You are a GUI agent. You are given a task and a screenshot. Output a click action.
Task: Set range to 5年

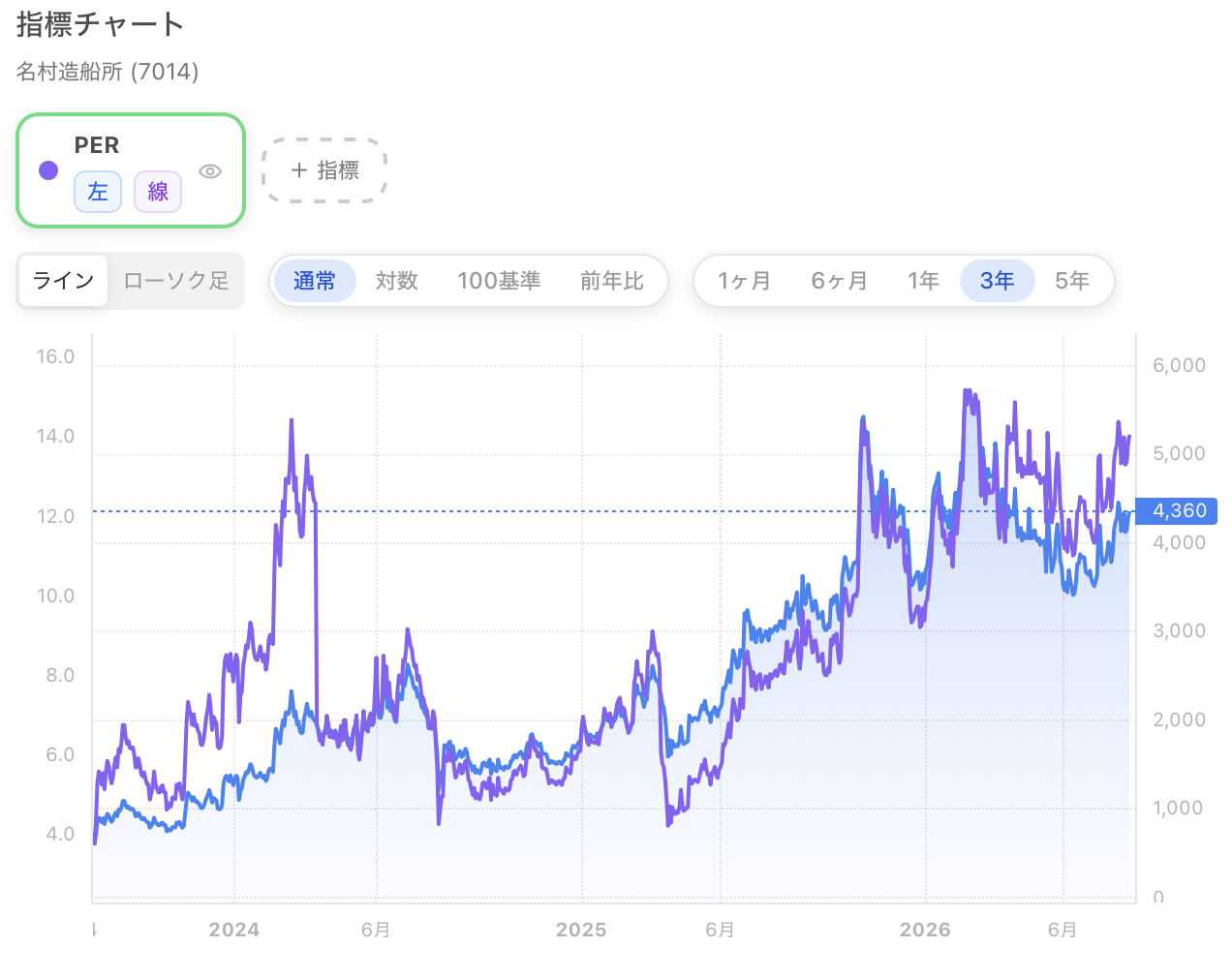tap(1072, 281)
